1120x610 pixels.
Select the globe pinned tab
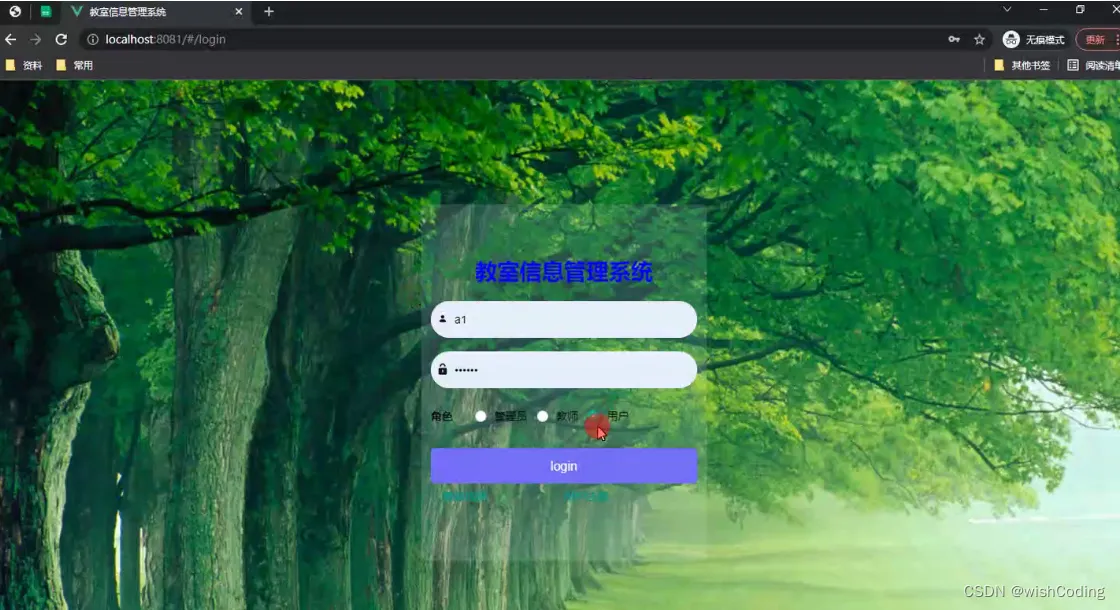click(x=15, y=11)
